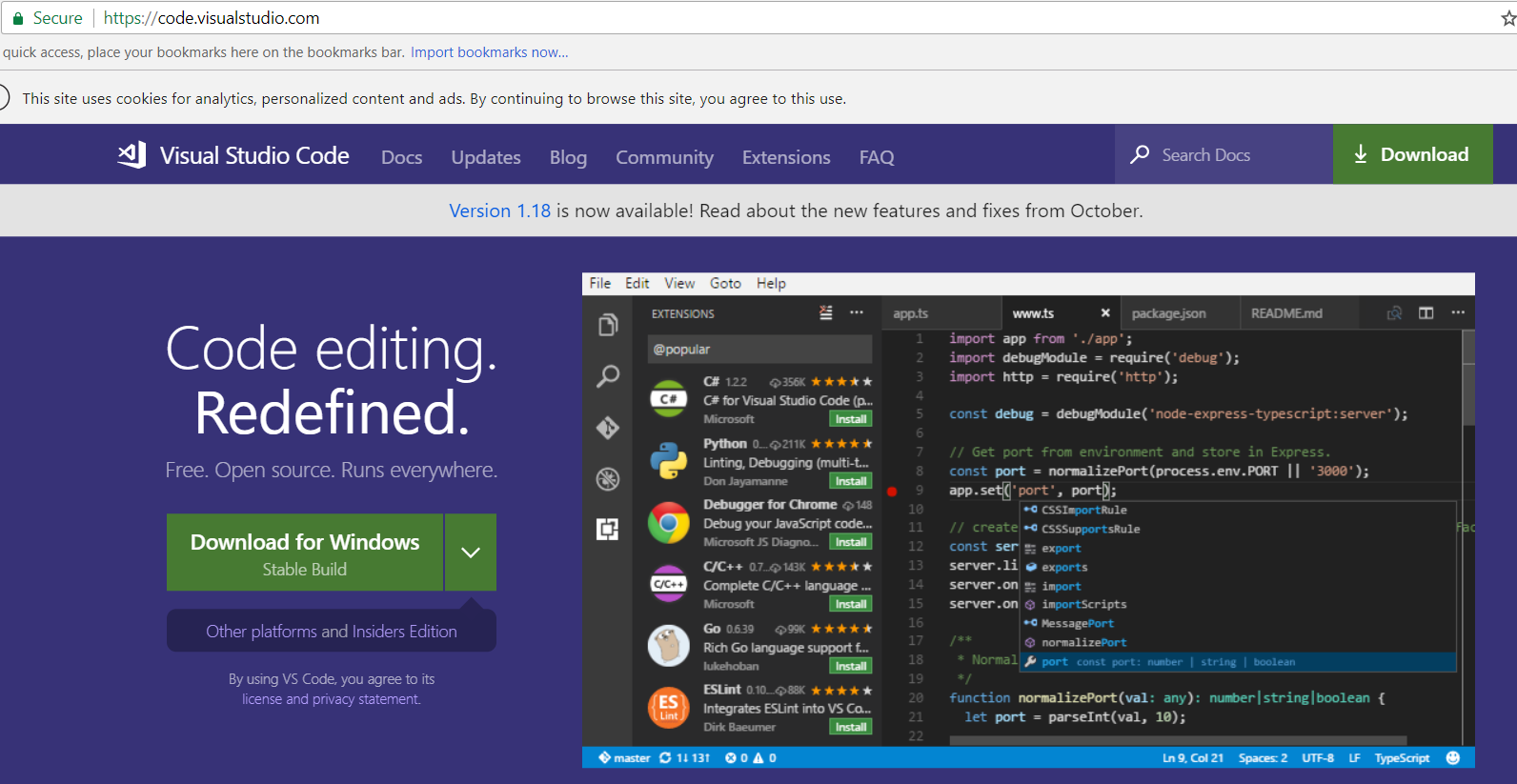This screenshot has height=784, width=1517.
Task: Open the license link
Action: [x=262, y=699]
